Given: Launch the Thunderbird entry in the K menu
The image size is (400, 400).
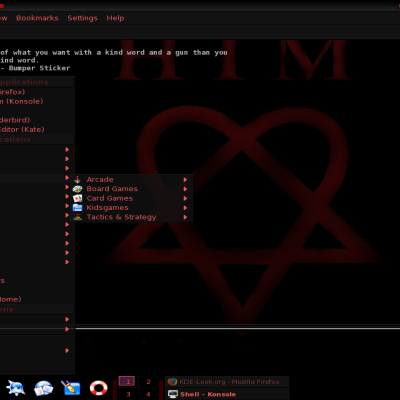Looking at the screenshot, I should tap(37, 120).
